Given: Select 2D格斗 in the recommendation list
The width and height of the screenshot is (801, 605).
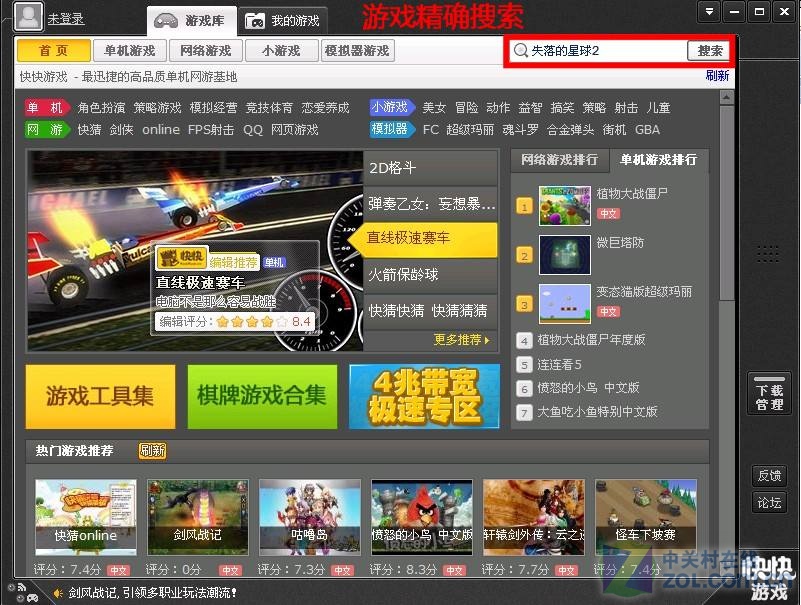Looking at the screenshot, I should 431,168.
